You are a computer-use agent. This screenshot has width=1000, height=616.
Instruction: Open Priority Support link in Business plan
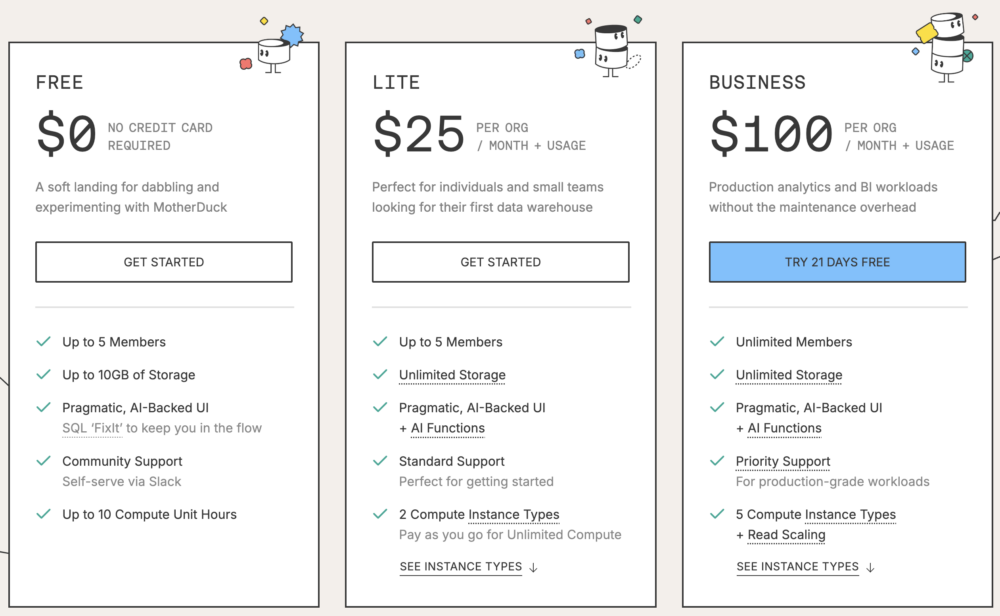coord(783,461)
